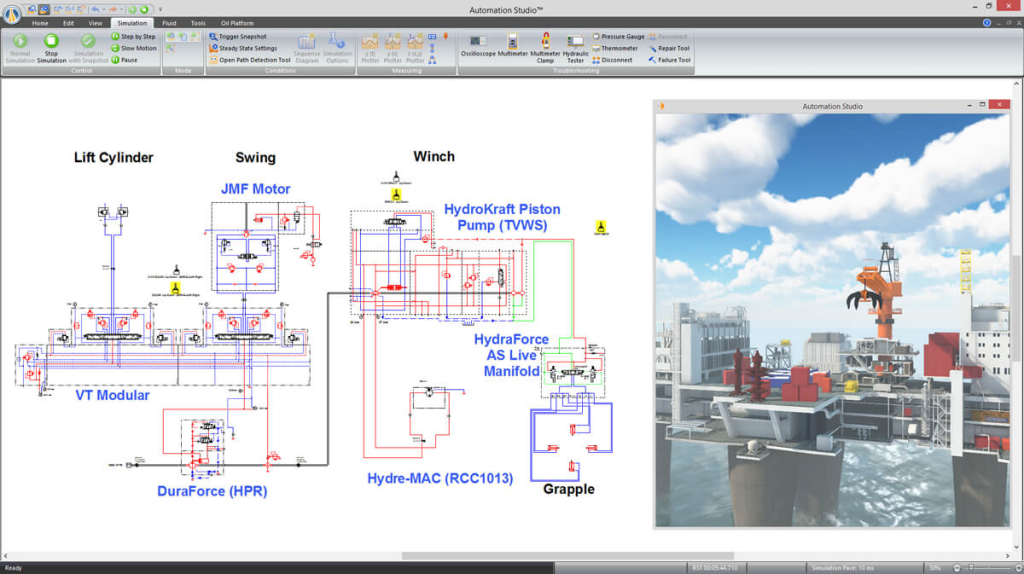
Task: Select the Hydre-MAC (RCC1013) label
Action: [x=440, y=479]
